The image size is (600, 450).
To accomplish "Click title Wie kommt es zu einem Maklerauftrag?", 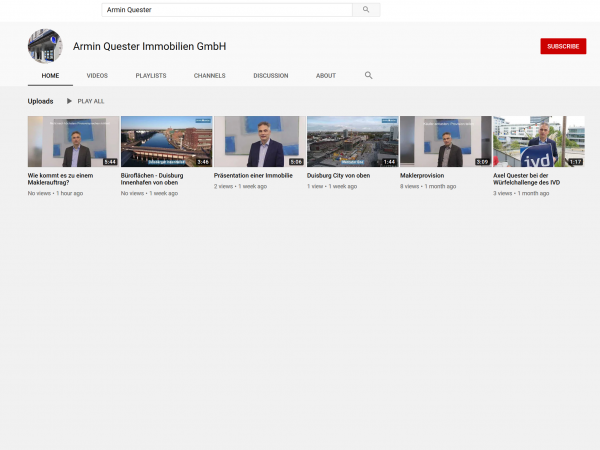I will (60, 179).
